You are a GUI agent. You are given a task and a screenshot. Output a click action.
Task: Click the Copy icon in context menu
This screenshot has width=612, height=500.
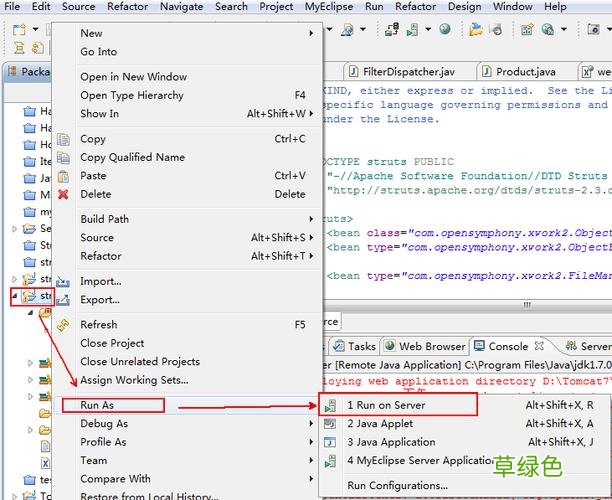pos(63,139)
